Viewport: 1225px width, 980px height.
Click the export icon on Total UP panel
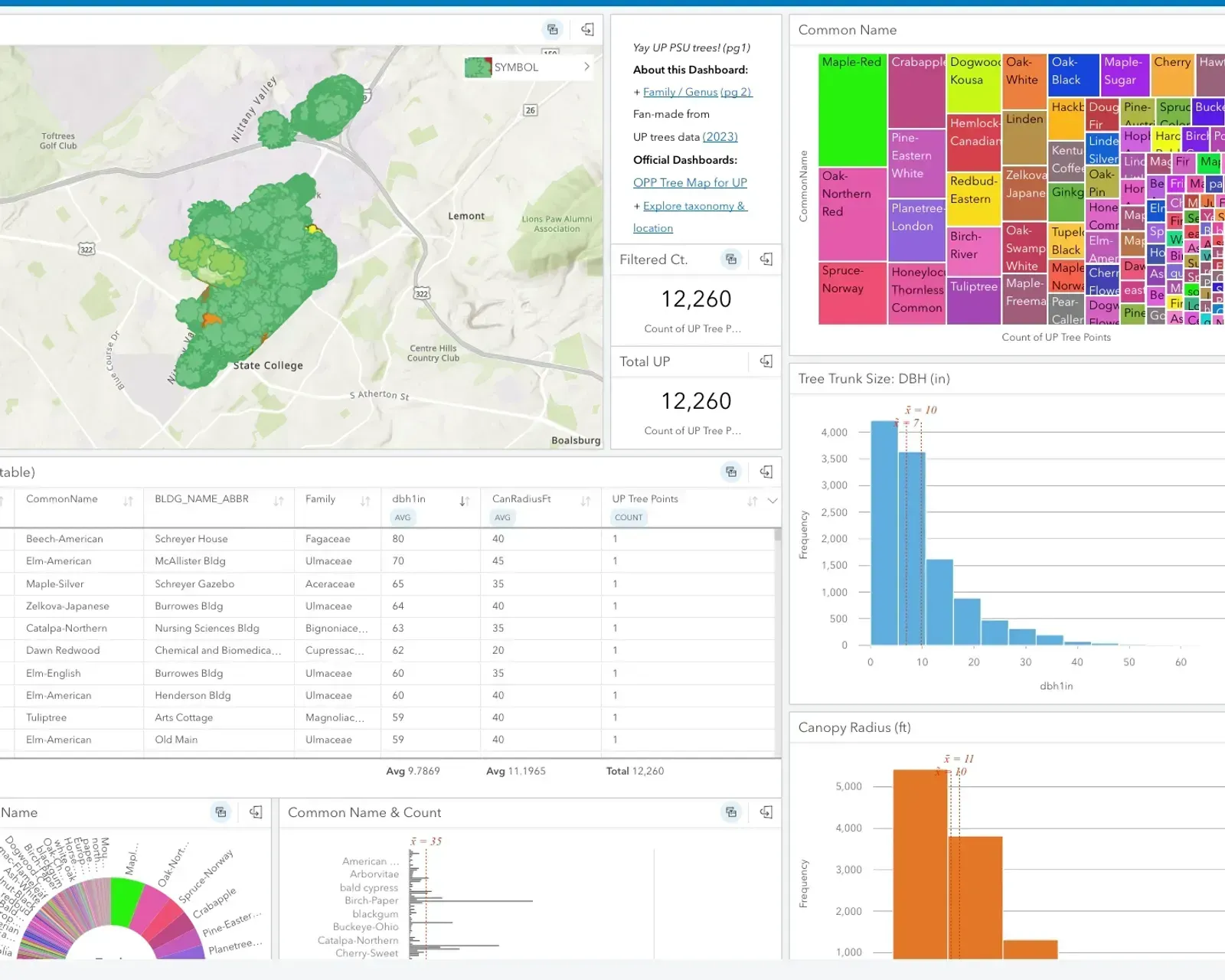(x=766, y=361)
